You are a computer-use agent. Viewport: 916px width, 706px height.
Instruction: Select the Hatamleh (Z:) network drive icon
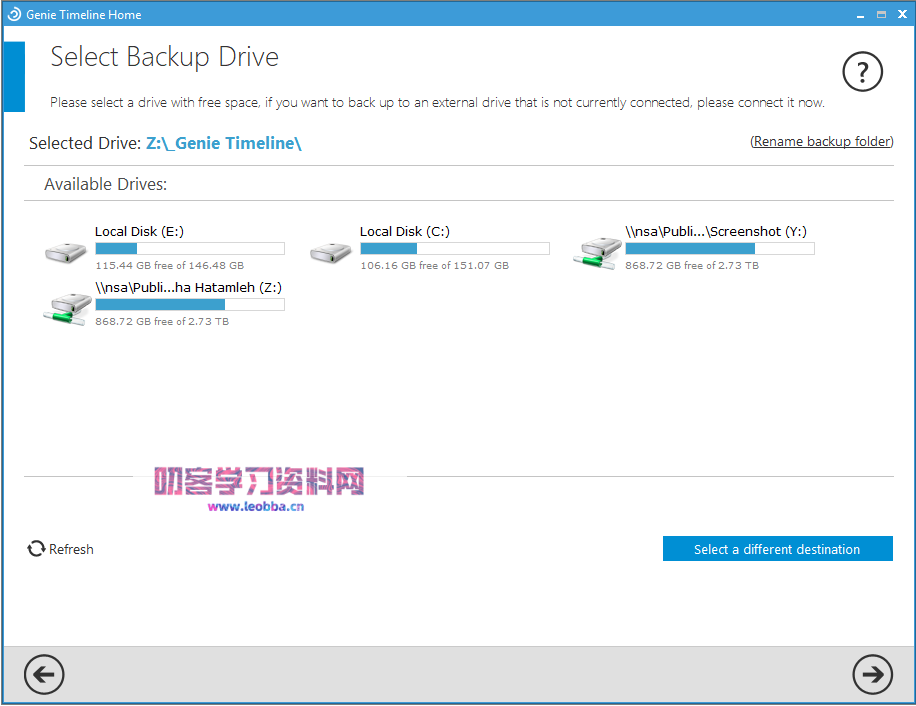[67, 309]
